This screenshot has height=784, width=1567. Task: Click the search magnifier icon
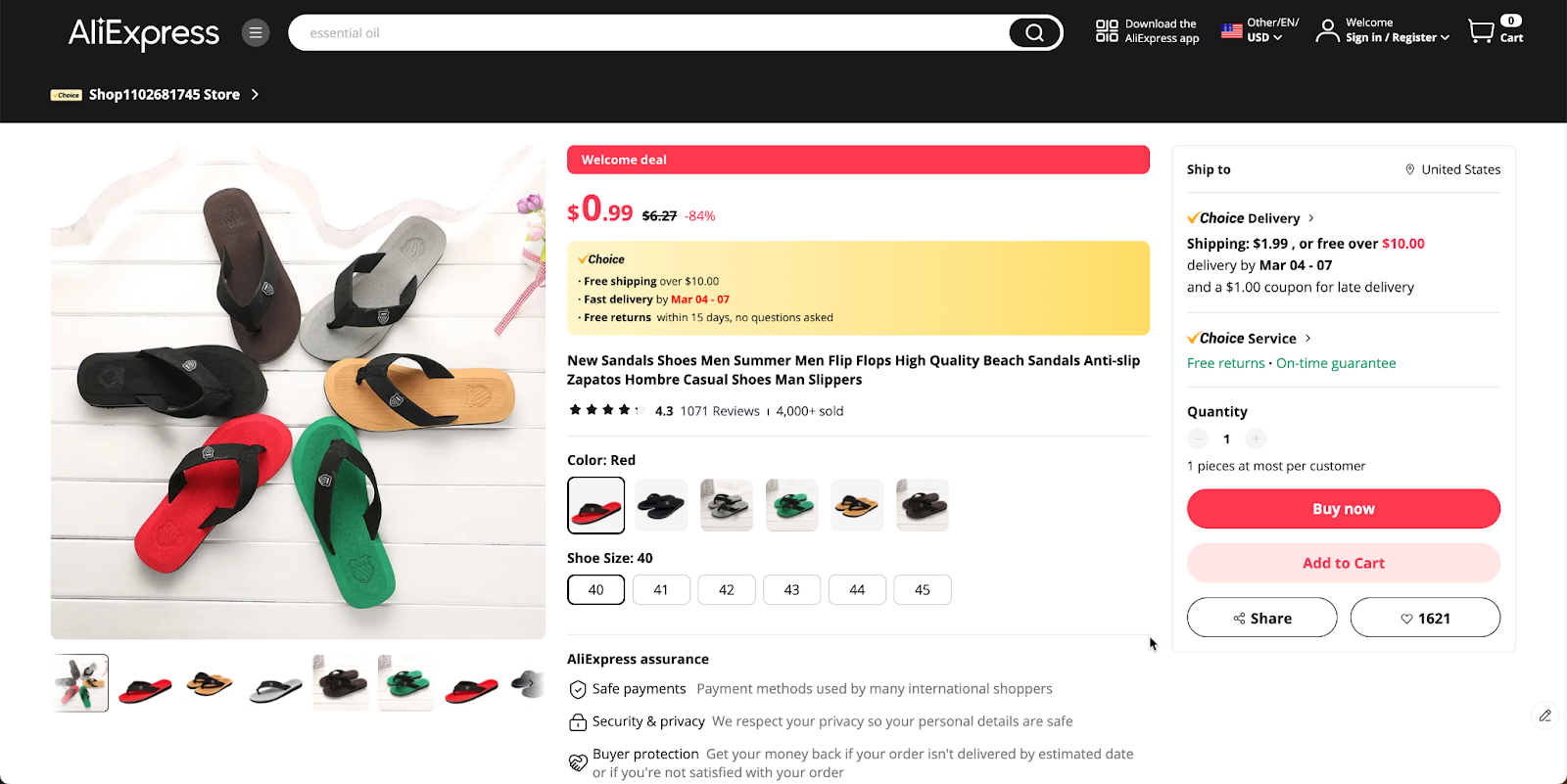pos(1033,31)
